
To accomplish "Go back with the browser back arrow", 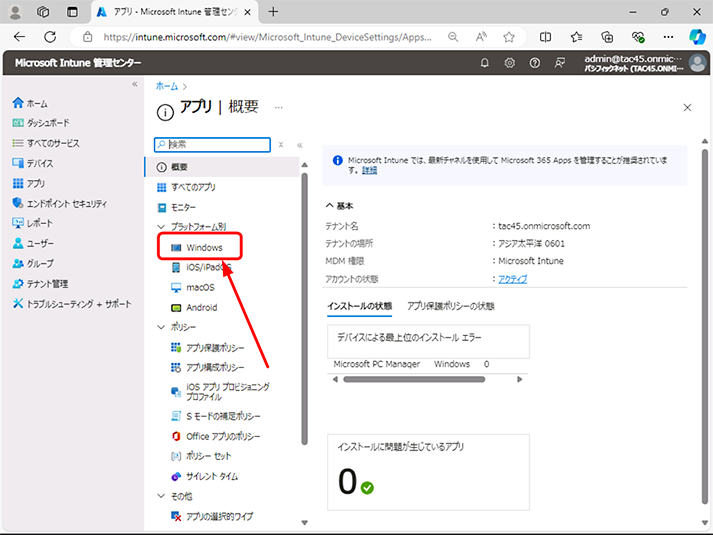I will (20, 37).
